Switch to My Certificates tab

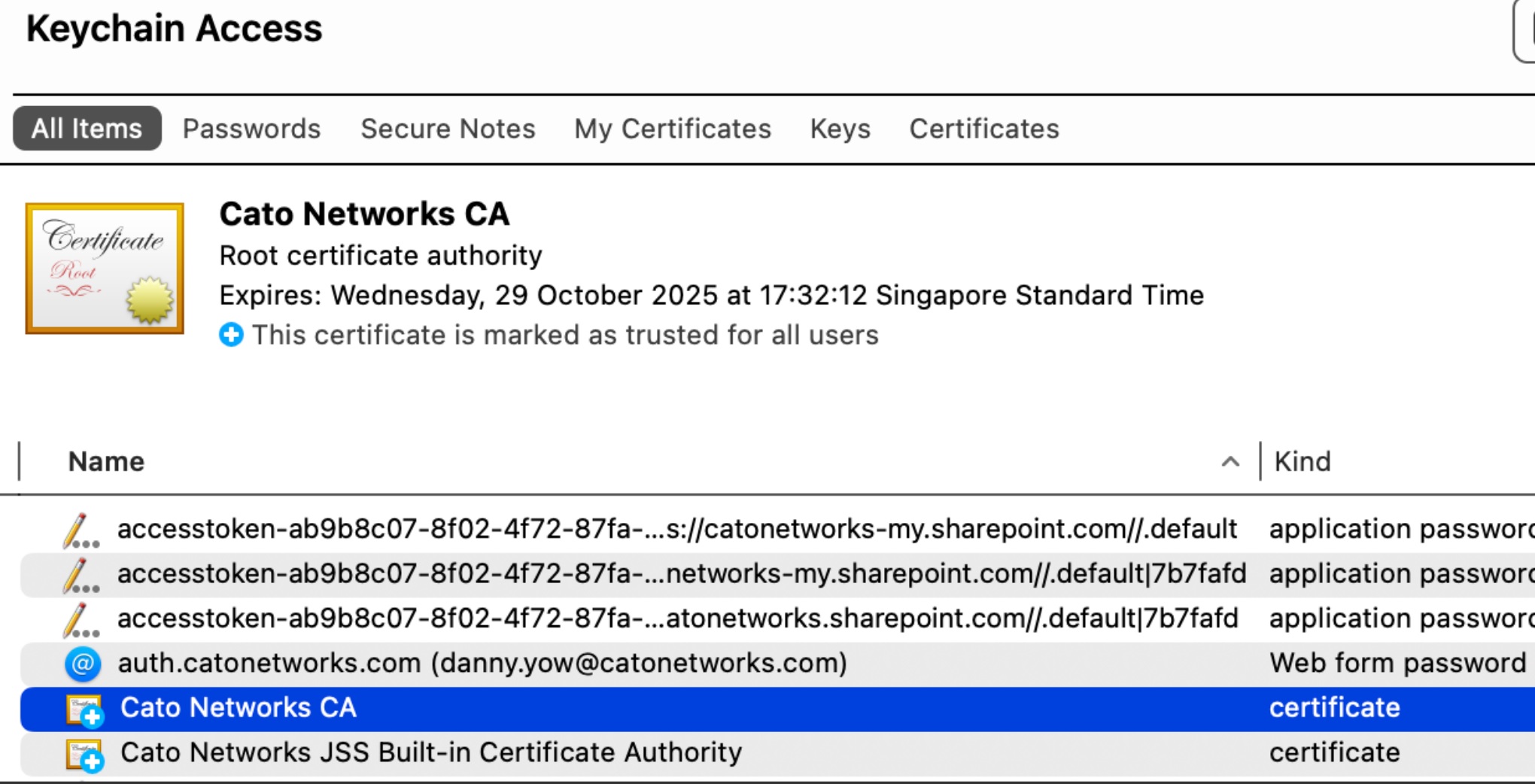coord(673,129)
